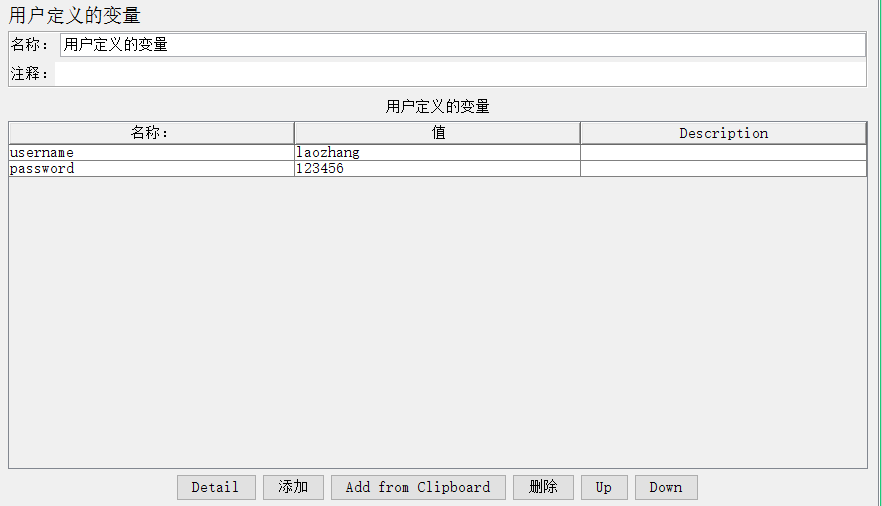Select the username name cell
Image resolution: width=882 pixels, height=506 pixels.
[x=151, y=152]
